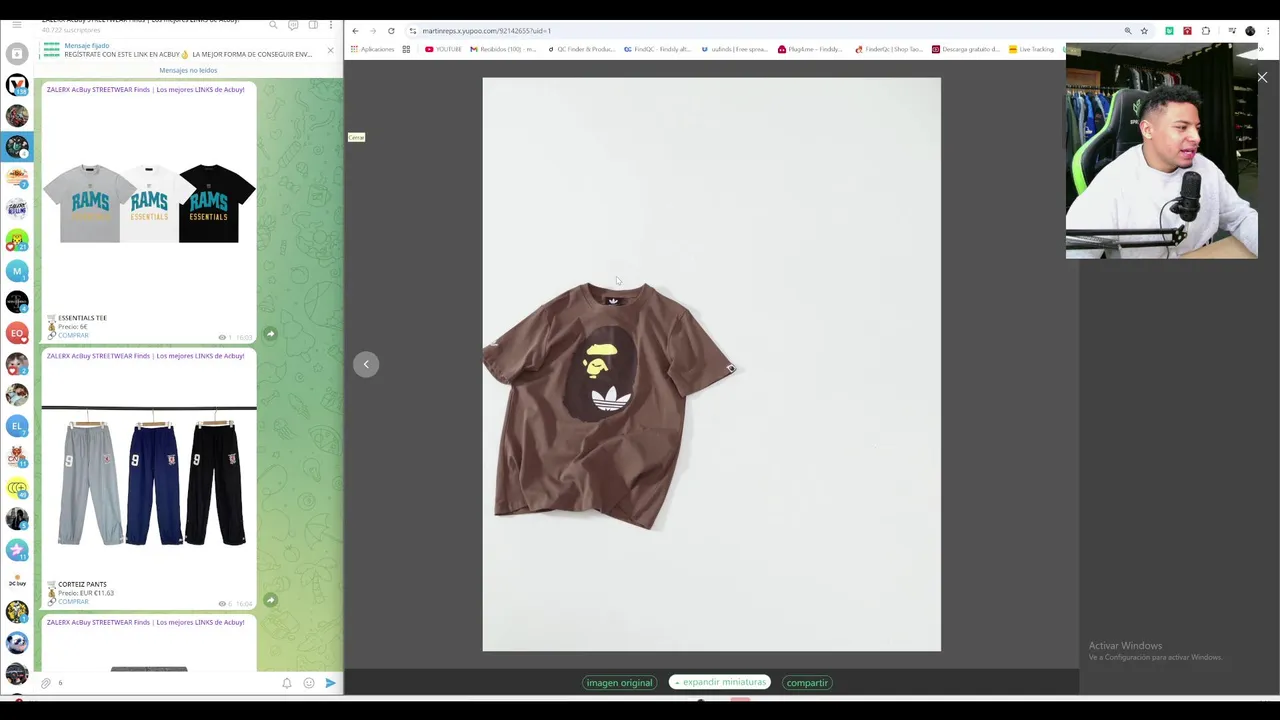
Task: Open the blue M chat avatar
Action: pos(17,271)
